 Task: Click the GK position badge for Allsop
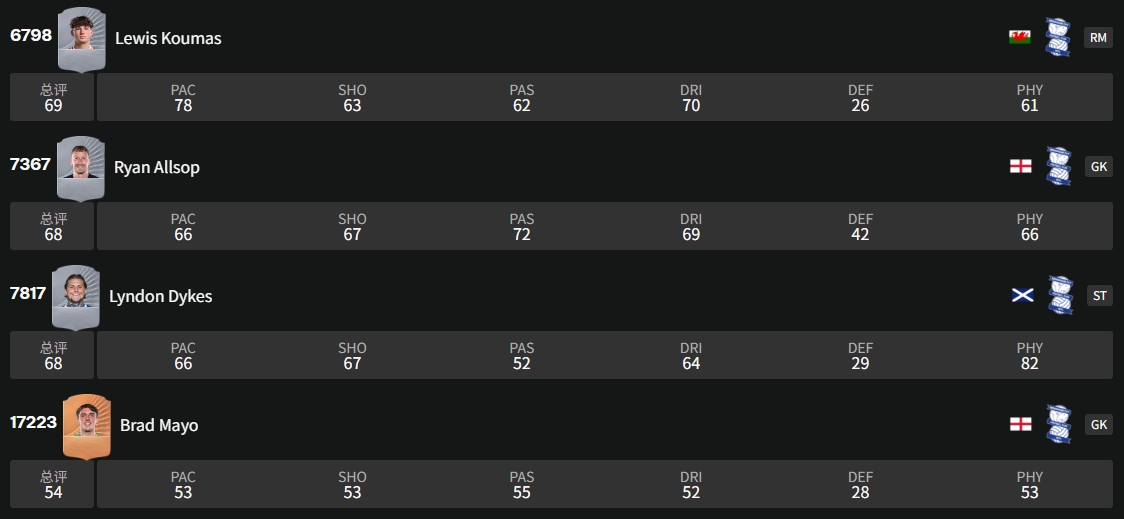click(1098, 167)
